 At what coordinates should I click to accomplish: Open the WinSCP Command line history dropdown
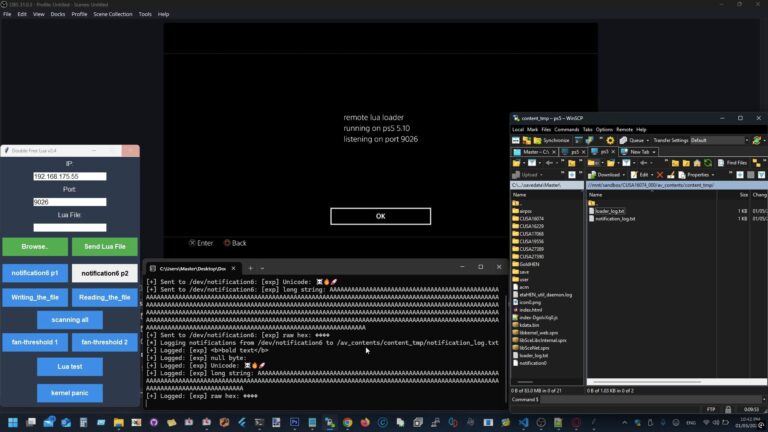(x=764, y=400)
